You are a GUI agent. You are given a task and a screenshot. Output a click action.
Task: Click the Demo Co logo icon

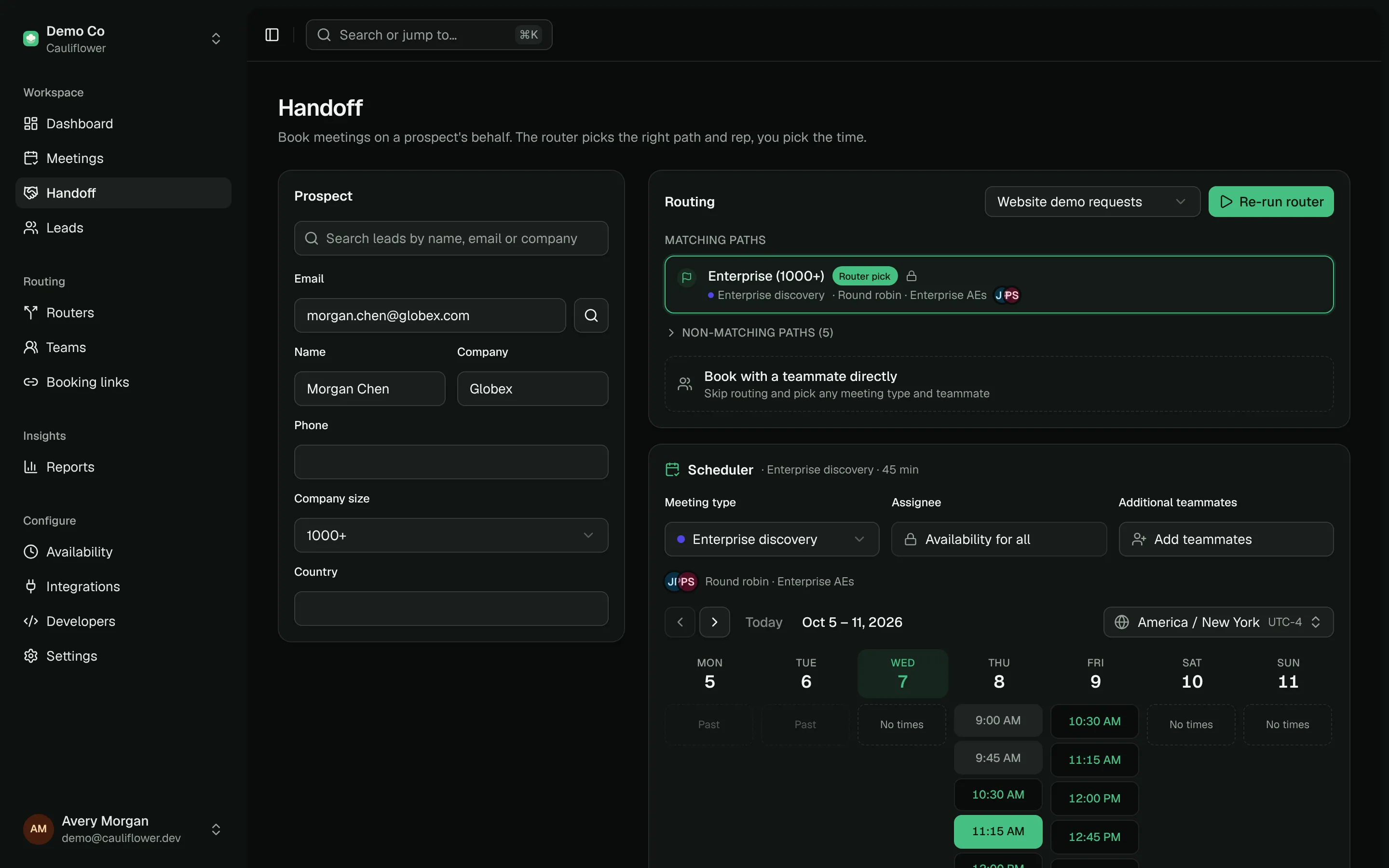pyautogui.click(x=31, y=39)
